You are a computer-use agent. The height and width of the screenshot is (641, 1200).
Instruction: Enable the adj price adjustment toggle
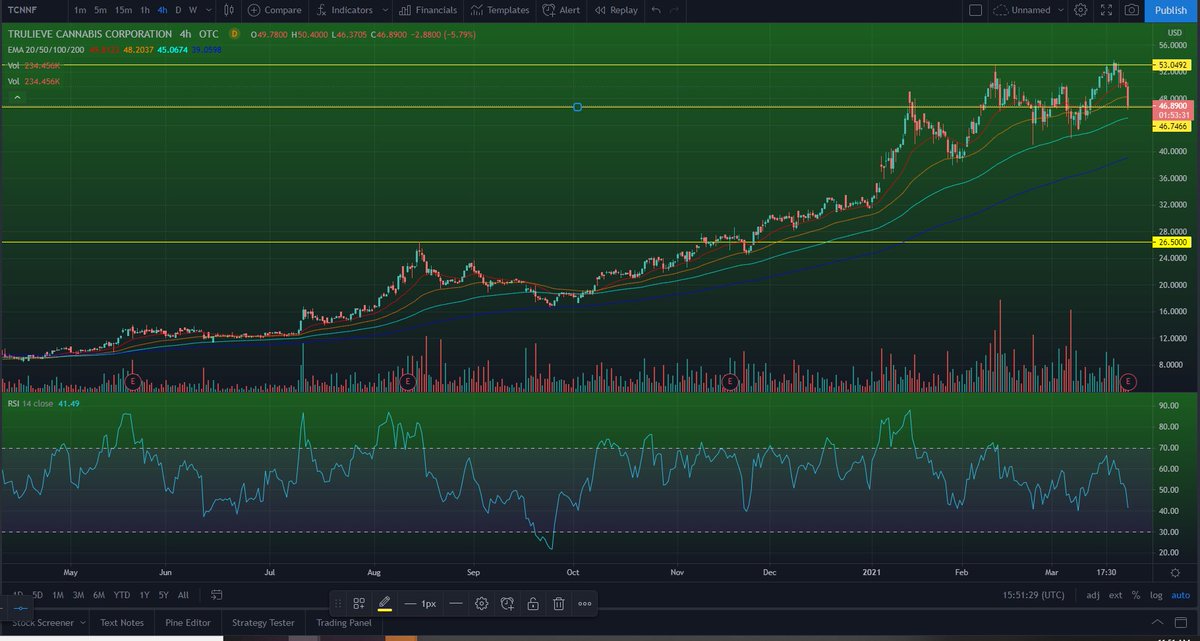(x=1092, y=595)
